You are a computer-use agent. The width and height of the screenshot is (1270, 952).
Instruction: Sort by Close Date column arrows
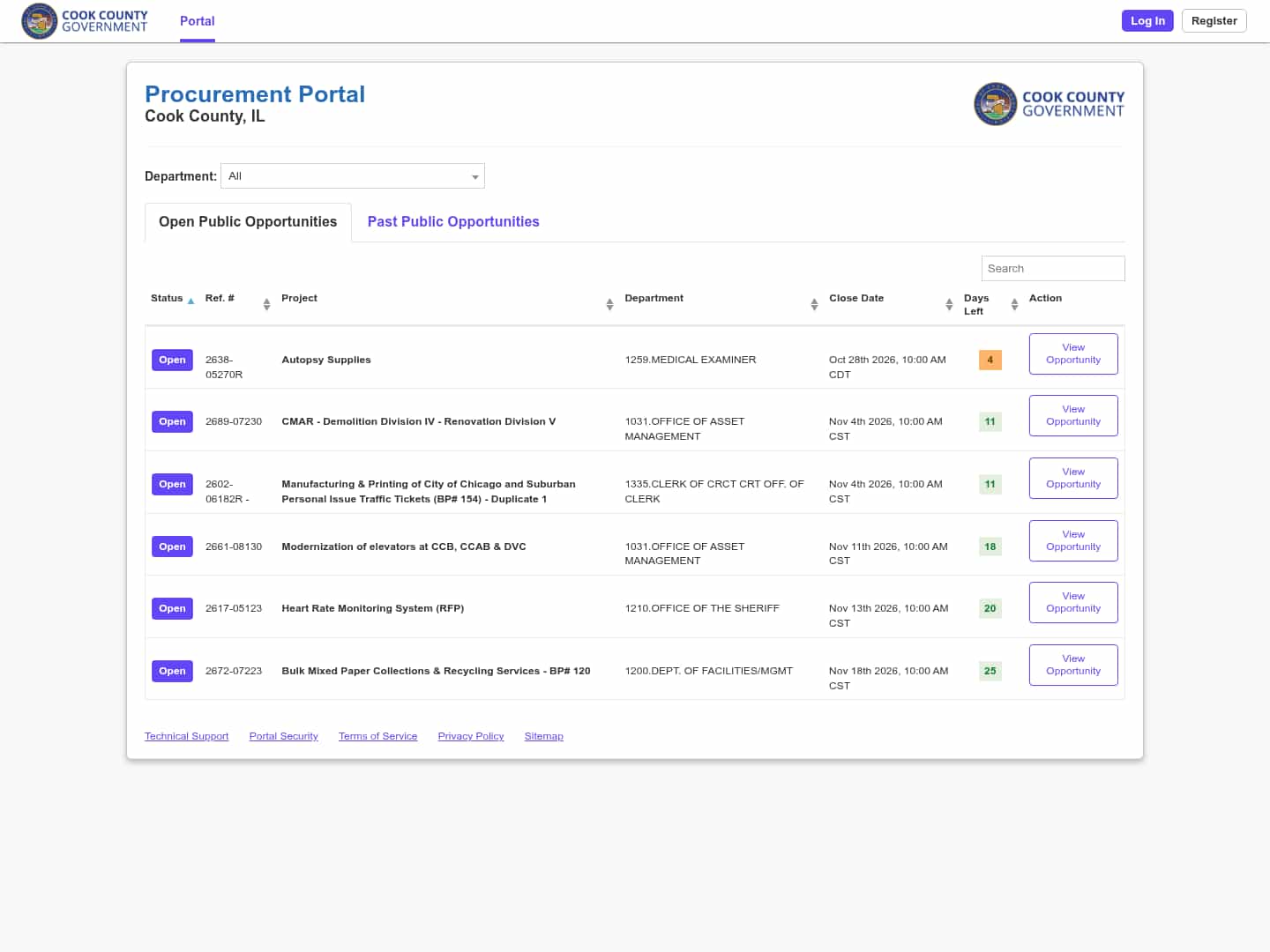(x=949, y=304)
